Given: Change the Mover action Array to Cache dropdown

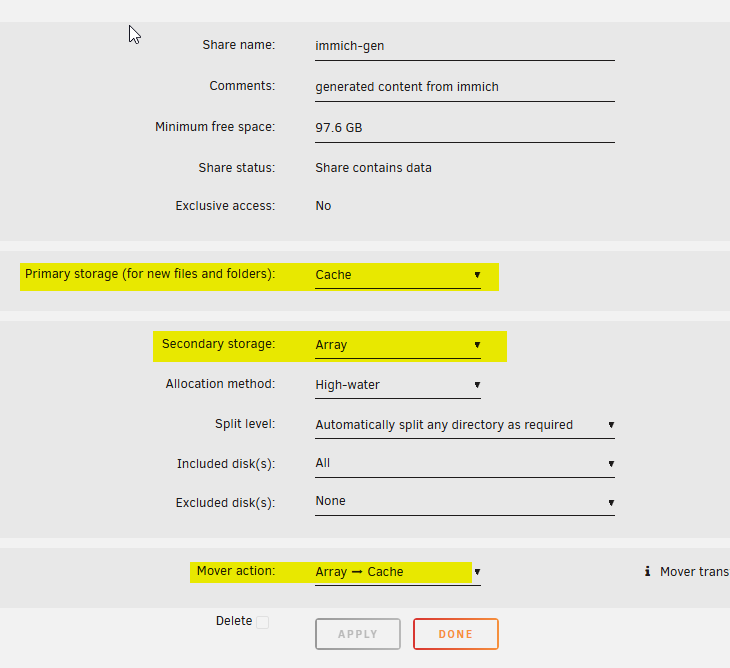Looking at the screenshot, I should (x=397, y=572).
